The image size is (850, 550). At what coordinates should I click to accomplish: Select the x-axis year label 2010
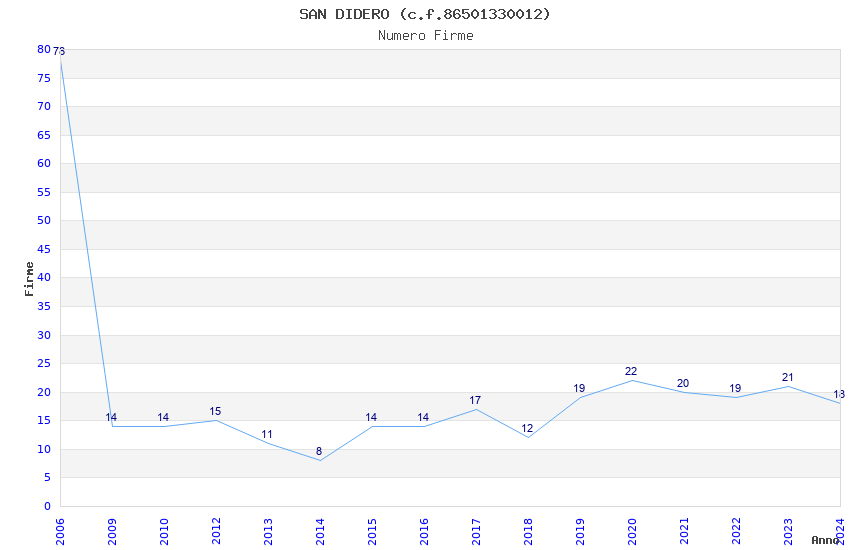tap(164, 532)
